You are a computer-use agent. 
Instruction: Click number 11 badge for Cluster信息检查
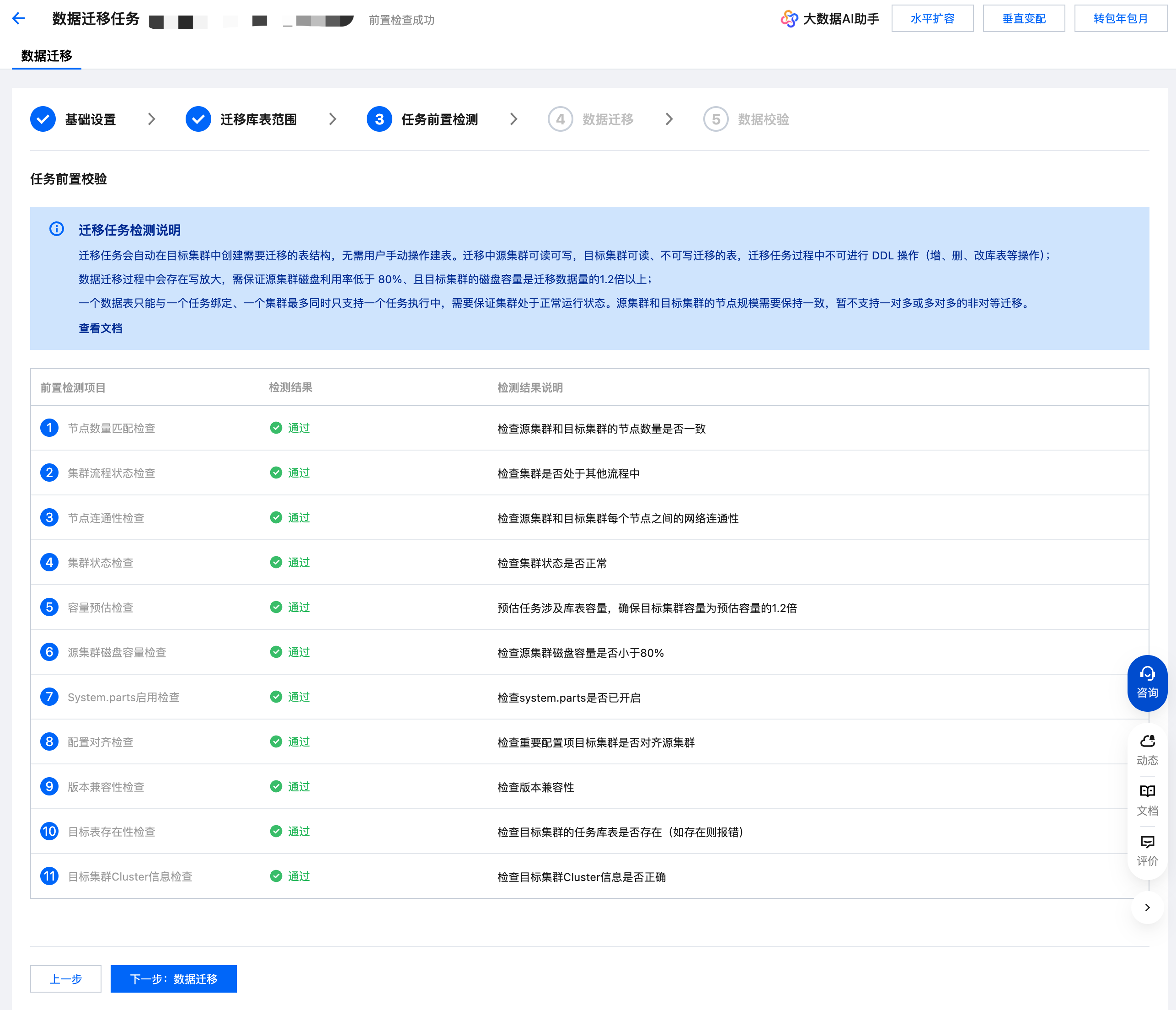[49, 876]
